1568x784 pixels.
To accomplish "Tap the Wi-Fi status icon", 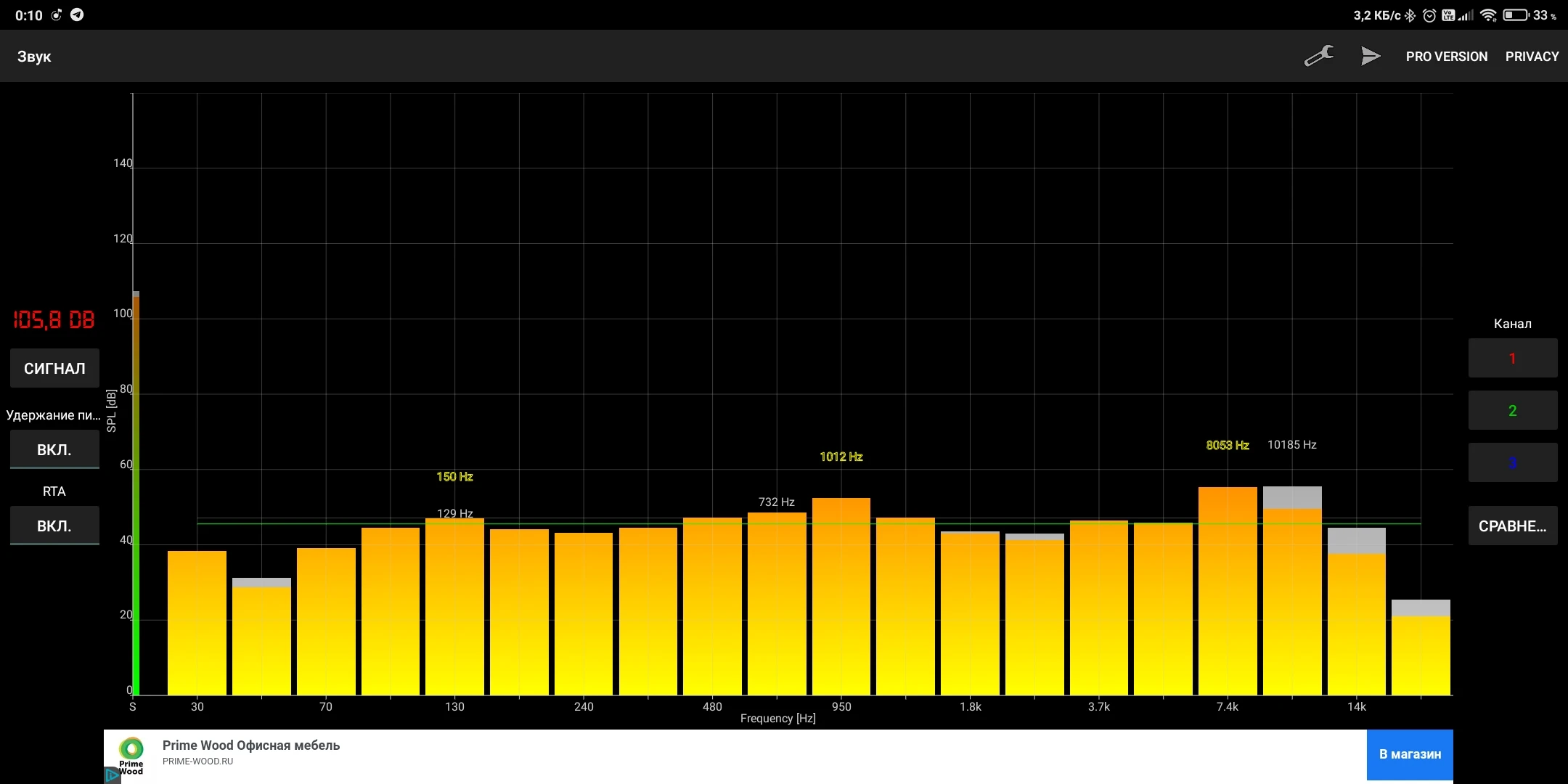I will click(1488, 15).
